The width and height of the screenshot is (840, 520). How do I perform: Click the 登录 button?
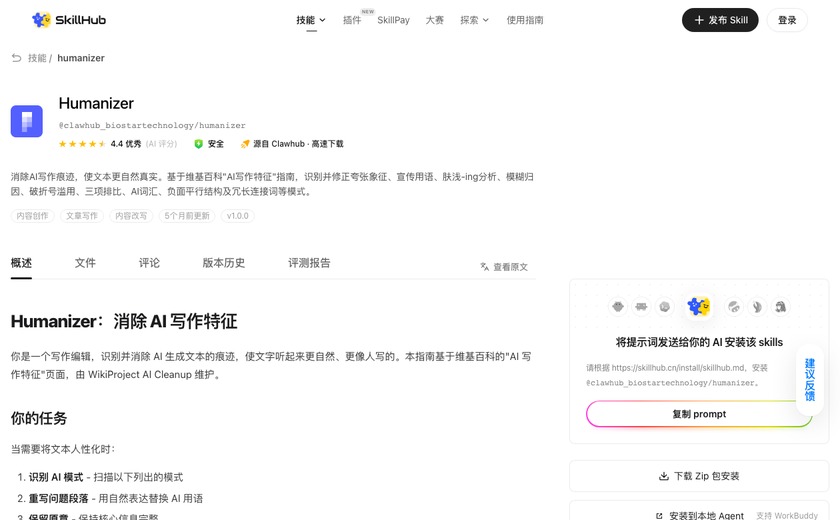click(787, 20)
